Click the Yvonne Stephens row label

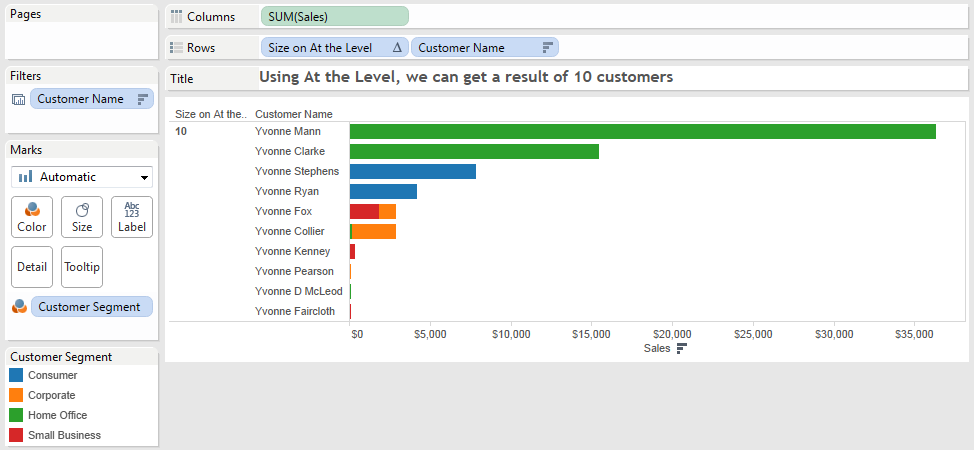[x=297, y=171]
